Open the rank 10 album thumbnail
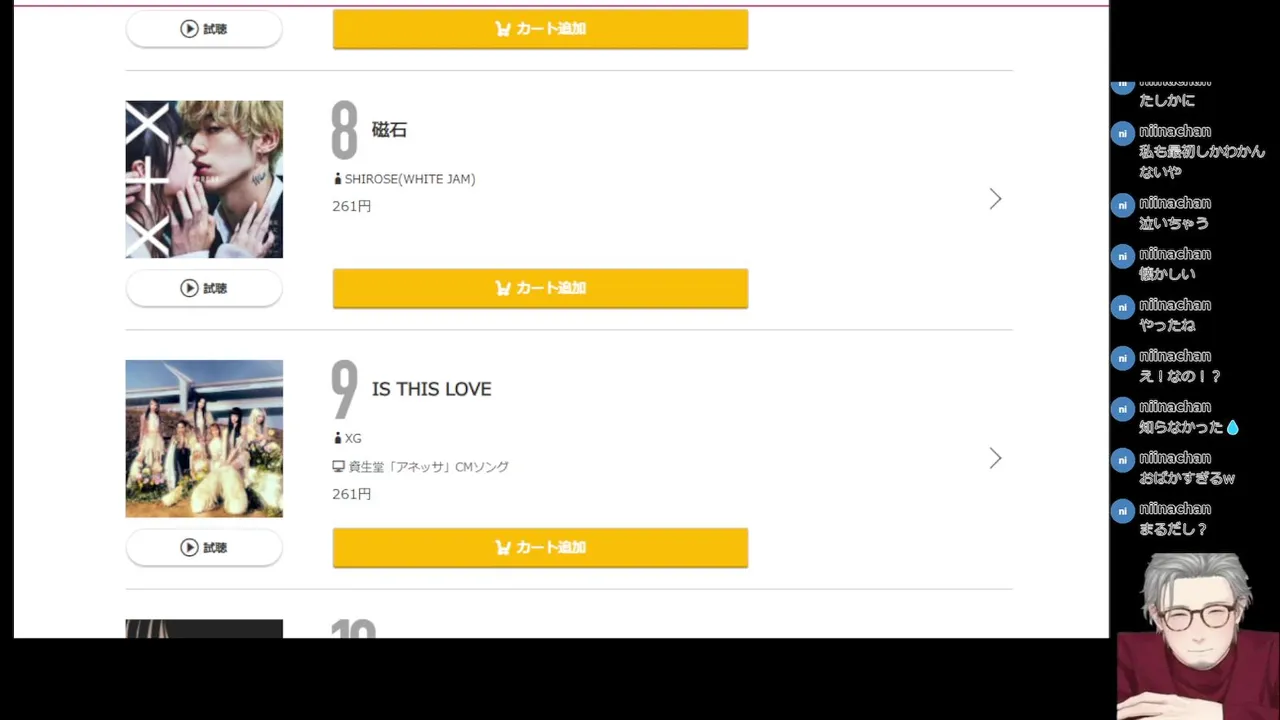This screenshot has height=720, width=1280. click(204, 628)
